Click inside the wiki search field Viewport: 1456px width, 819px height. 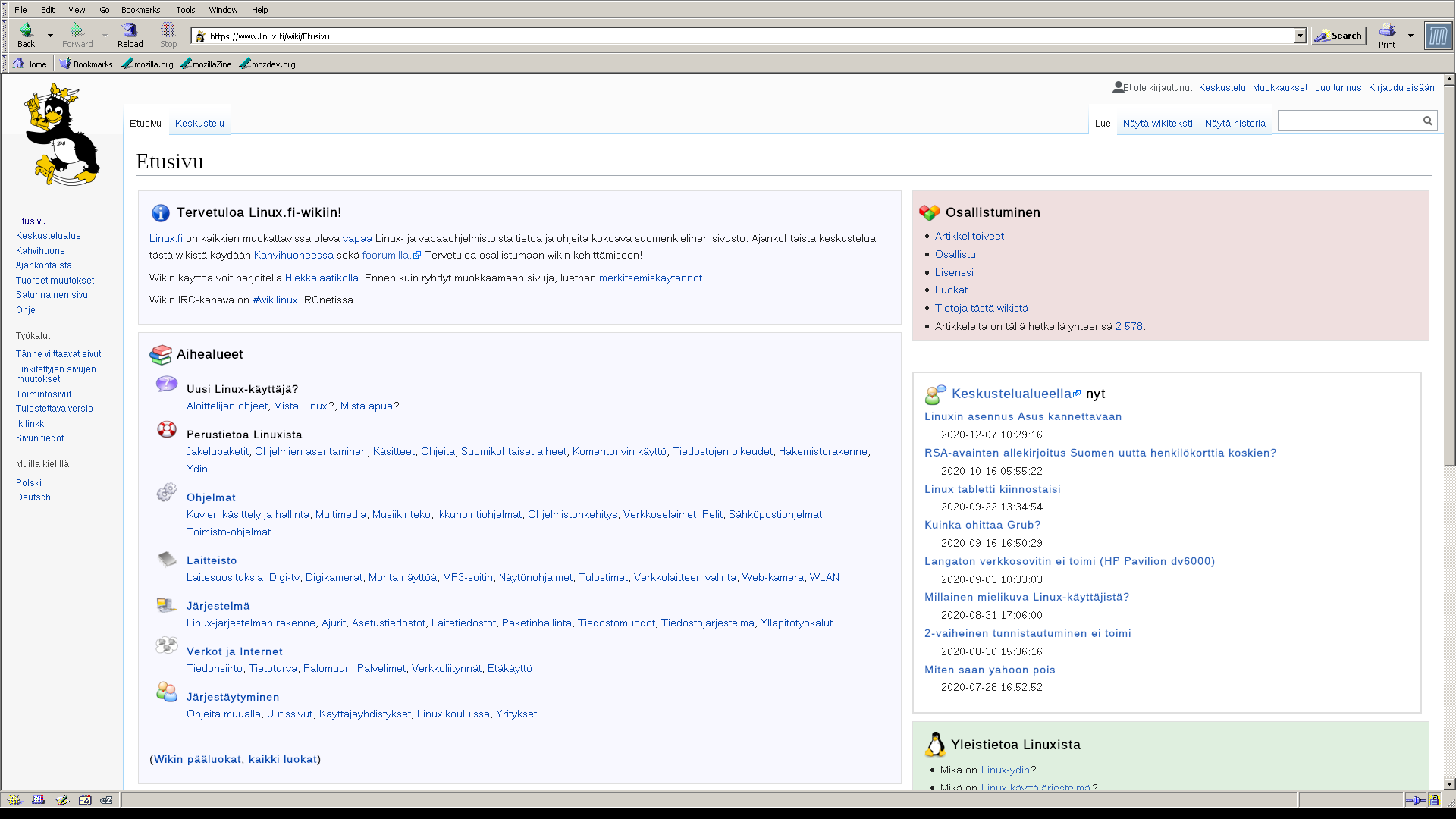click(1348, 121)
